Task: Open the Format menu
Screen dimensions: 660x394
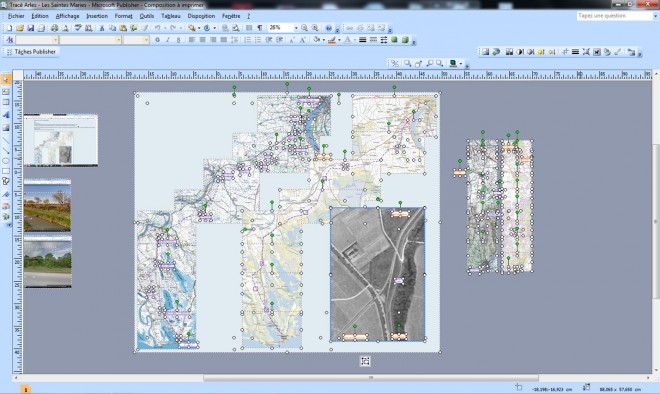Action: click(123, 16)
